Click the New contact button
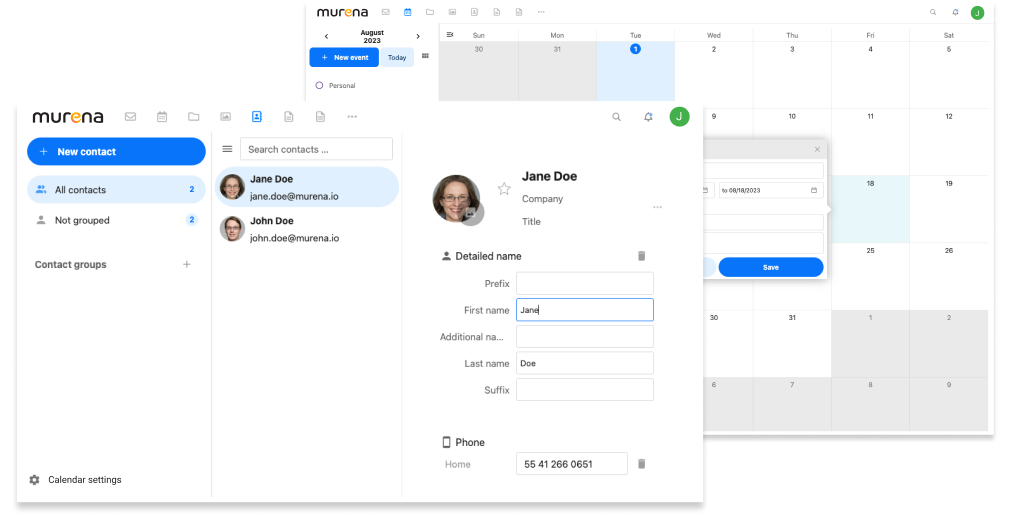The image size is (1022, 515). point(116,152)
